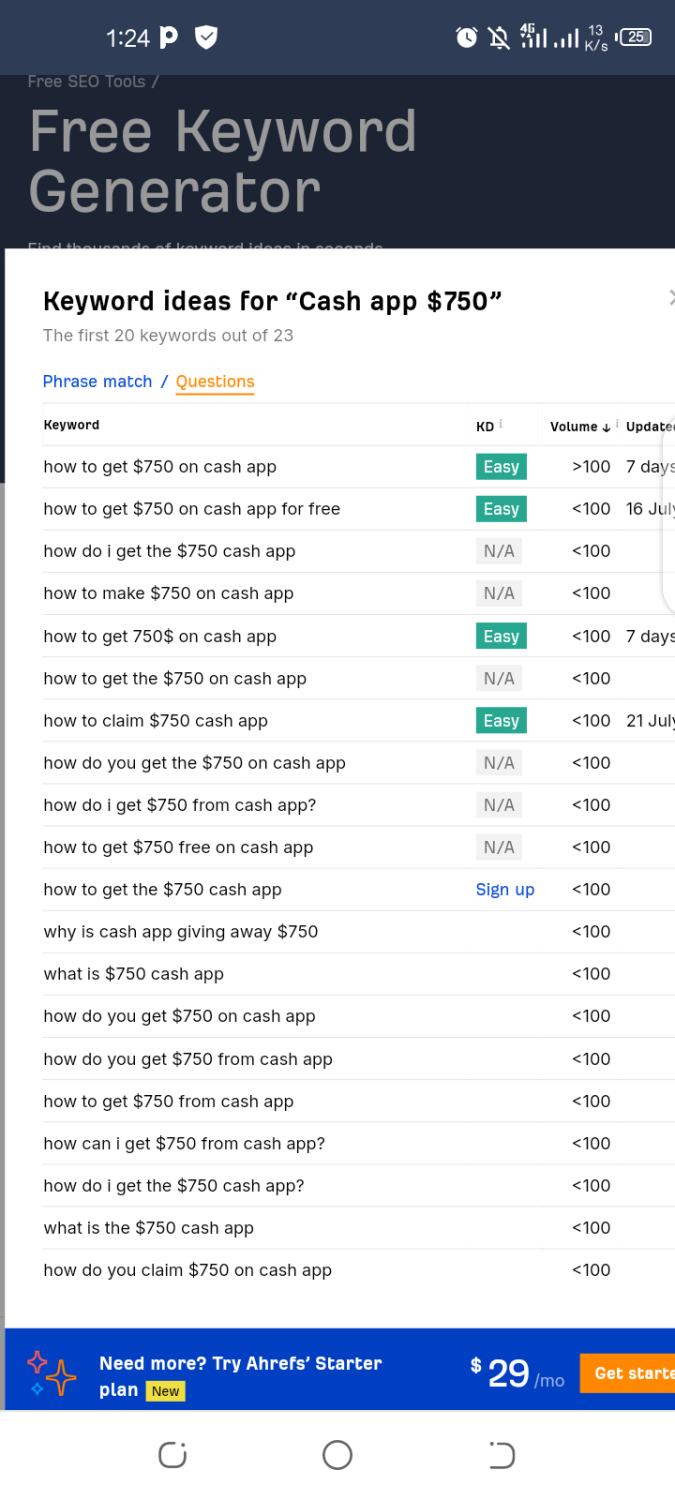The height and width of the screenshot is (1500, 675).
Task: Select 'how can i get $750 from cash app?'
Action: [x=184, y=1143]
